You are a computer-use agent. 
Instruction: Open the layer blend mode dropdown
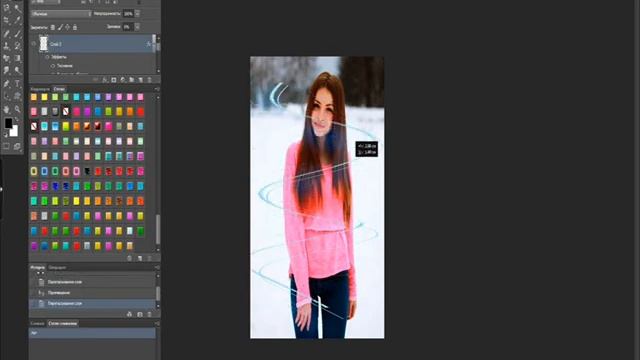point(61,14)
